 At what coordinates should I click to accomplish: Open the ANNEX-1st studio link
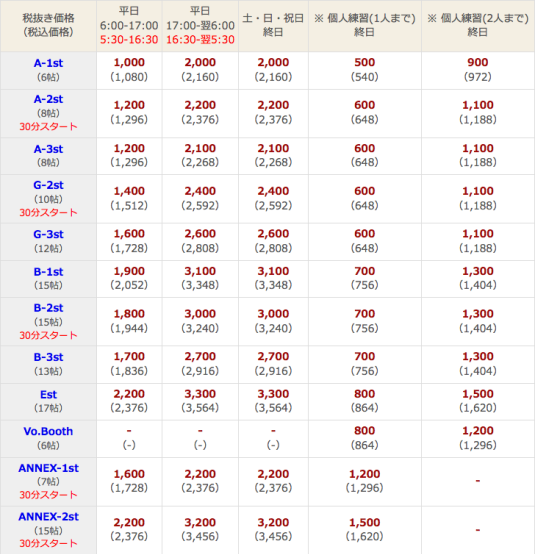pyautogui.click(x=48, y=468)
